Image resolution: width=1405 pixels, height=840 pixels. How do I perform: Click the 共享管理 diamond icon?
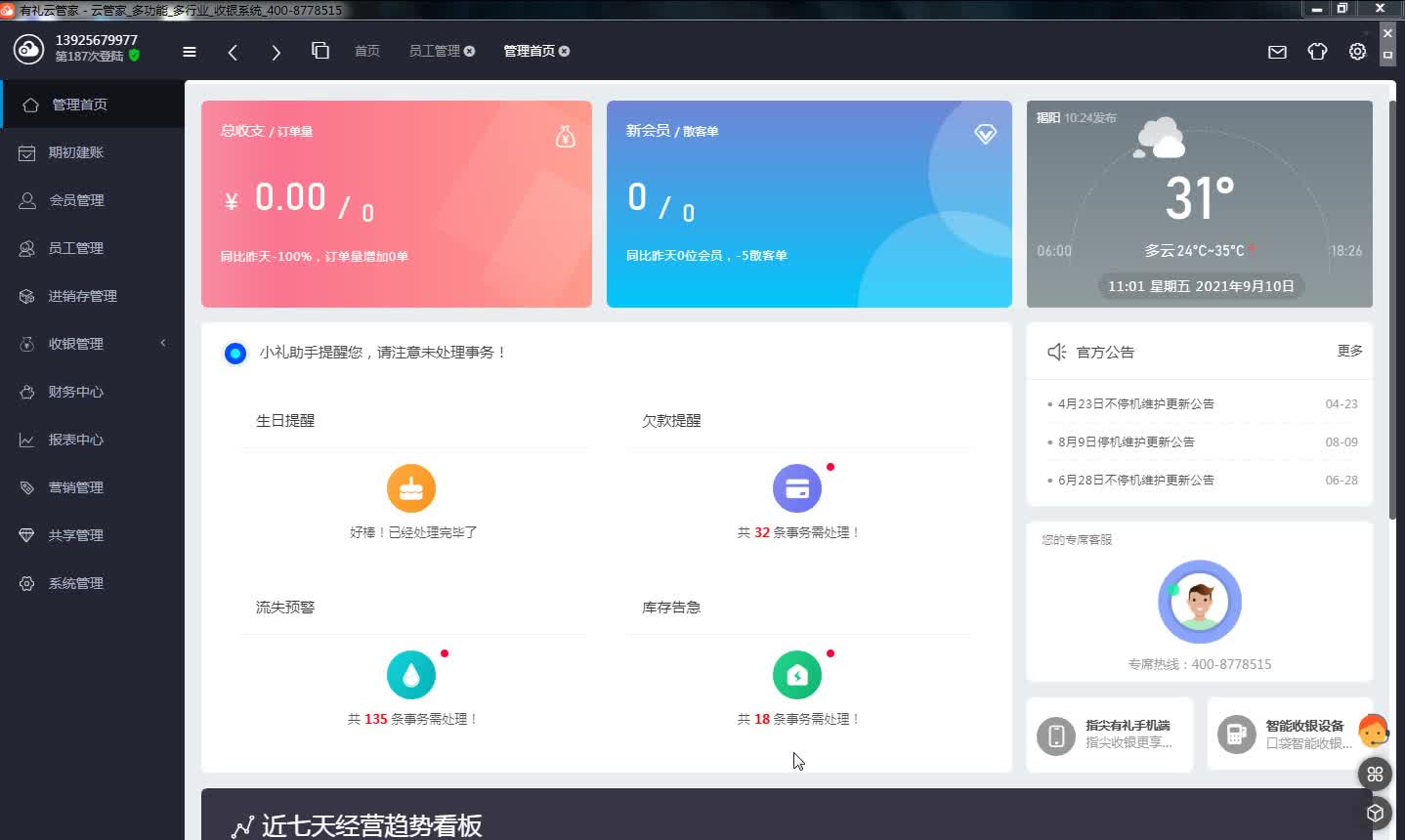tap(27, 535)
